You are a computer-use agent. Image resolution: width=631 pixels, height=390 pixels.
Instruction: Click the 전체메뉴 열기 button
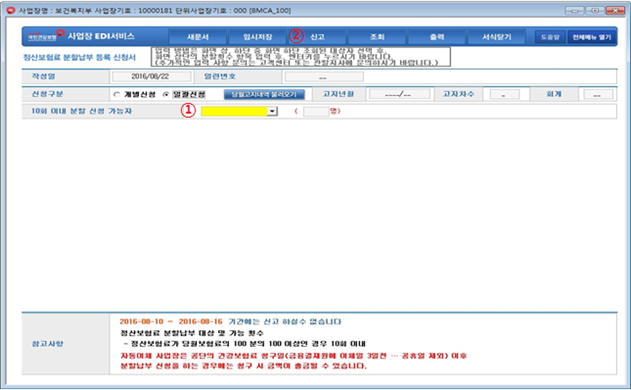[x=592, y=37]
